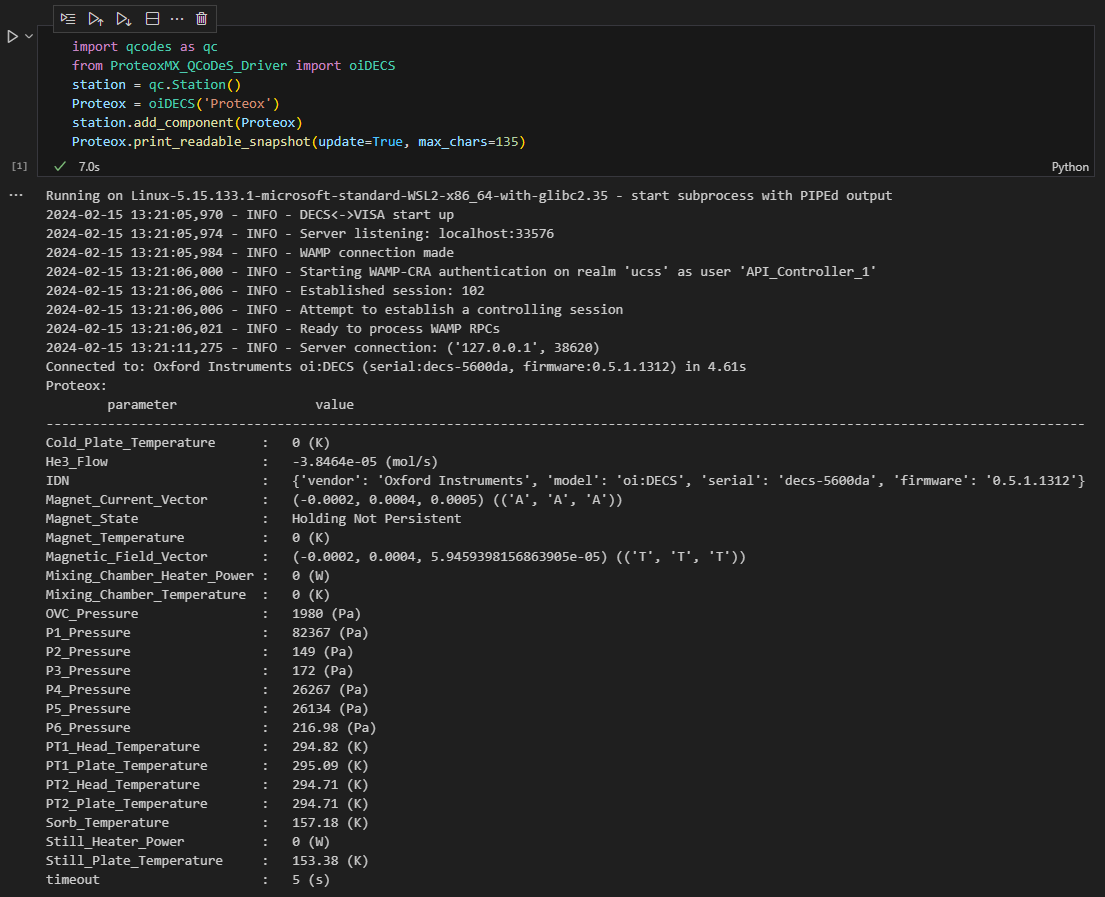Screen dimensions: 1105x897
Task: Change the cell language from Python
Action: (1070, 167)
